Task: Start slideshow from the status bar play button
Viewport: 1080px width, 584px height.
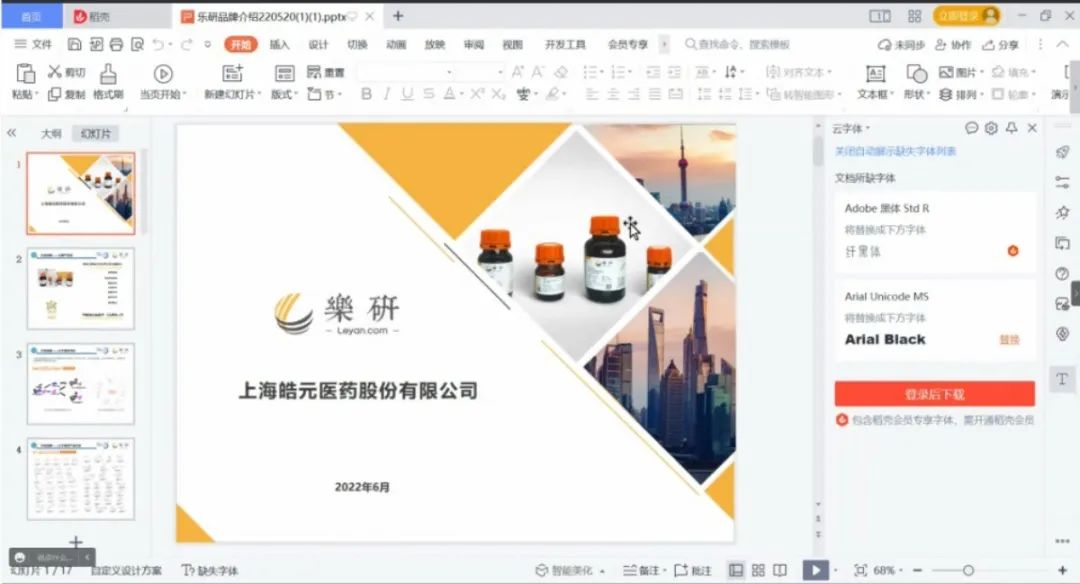Action: 816,570
